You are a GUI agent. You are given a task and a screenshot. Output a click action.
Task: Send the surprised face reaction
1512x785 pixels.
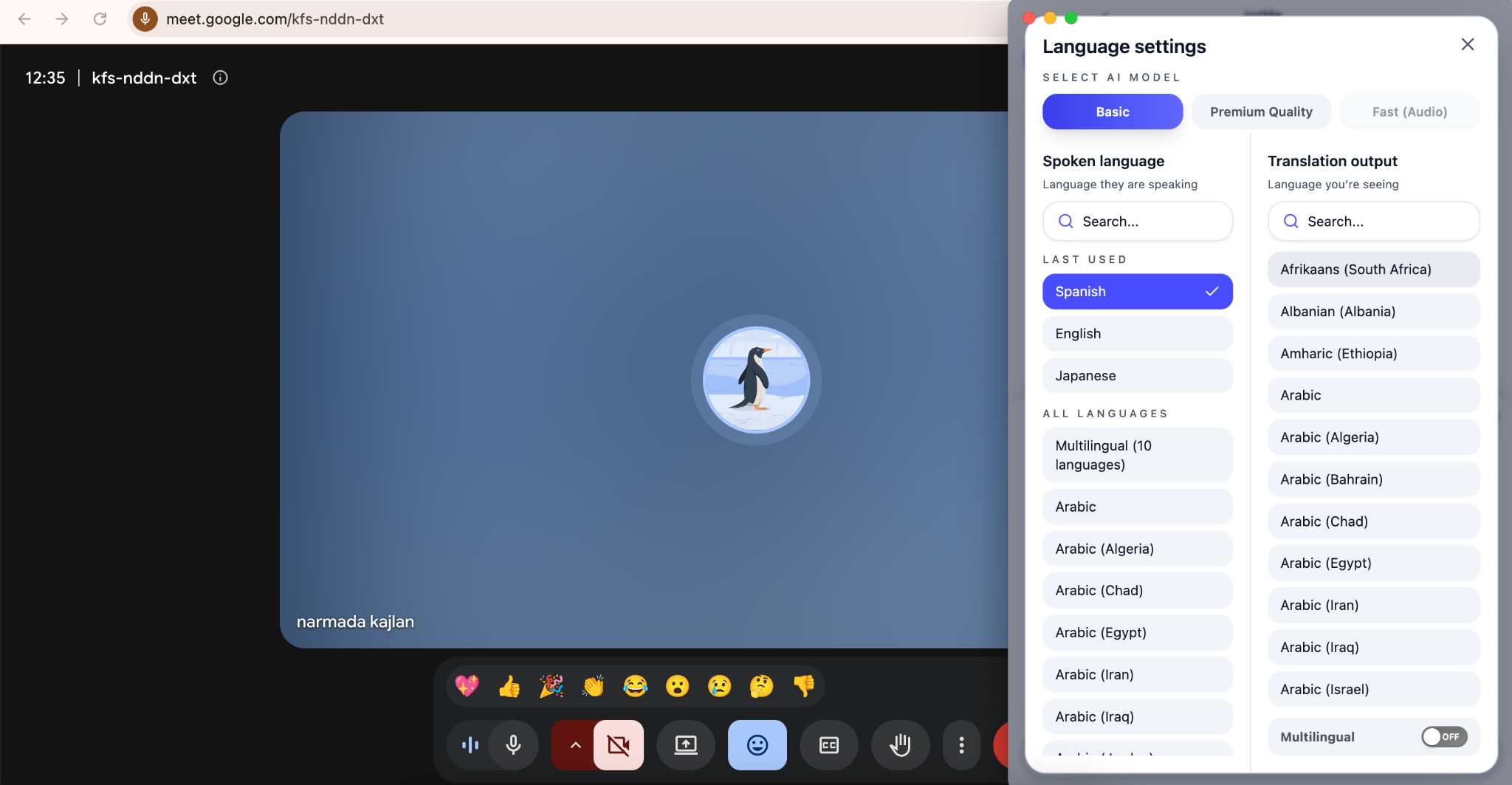pyautogui.click(x=678, y=686)
